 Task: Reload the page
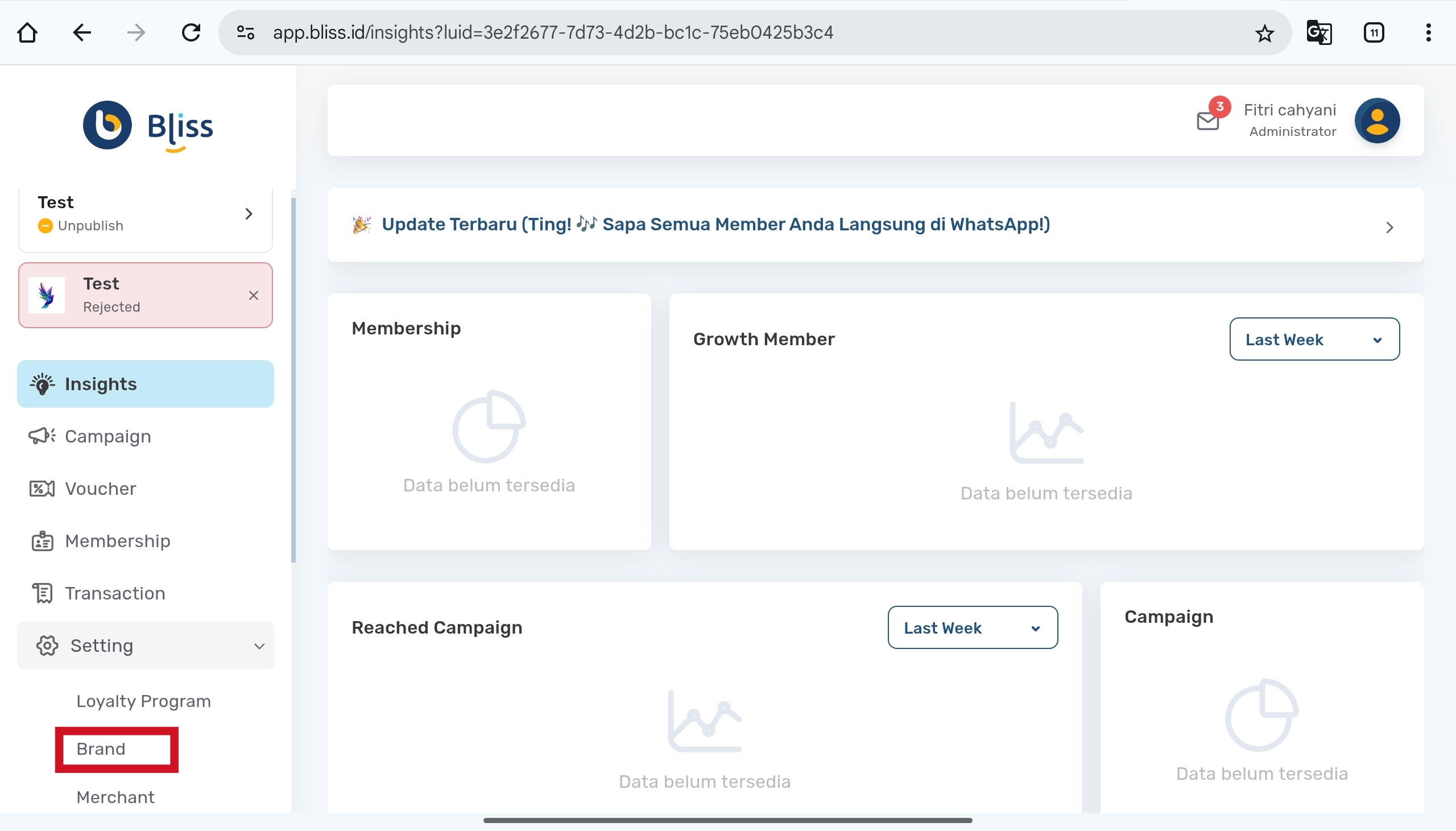[191, 32]
